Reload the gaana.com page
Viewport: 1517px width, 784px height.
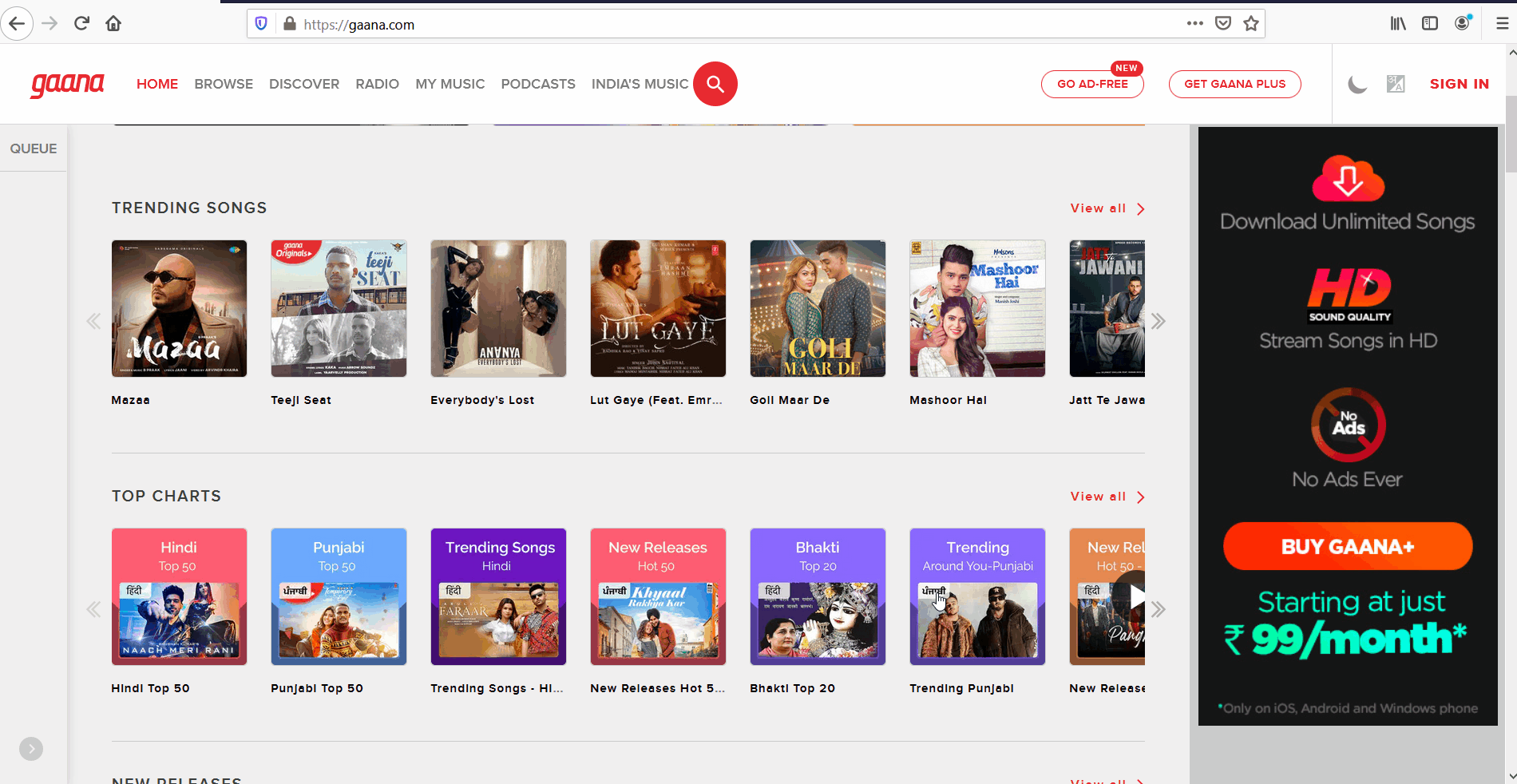[81, 23]
